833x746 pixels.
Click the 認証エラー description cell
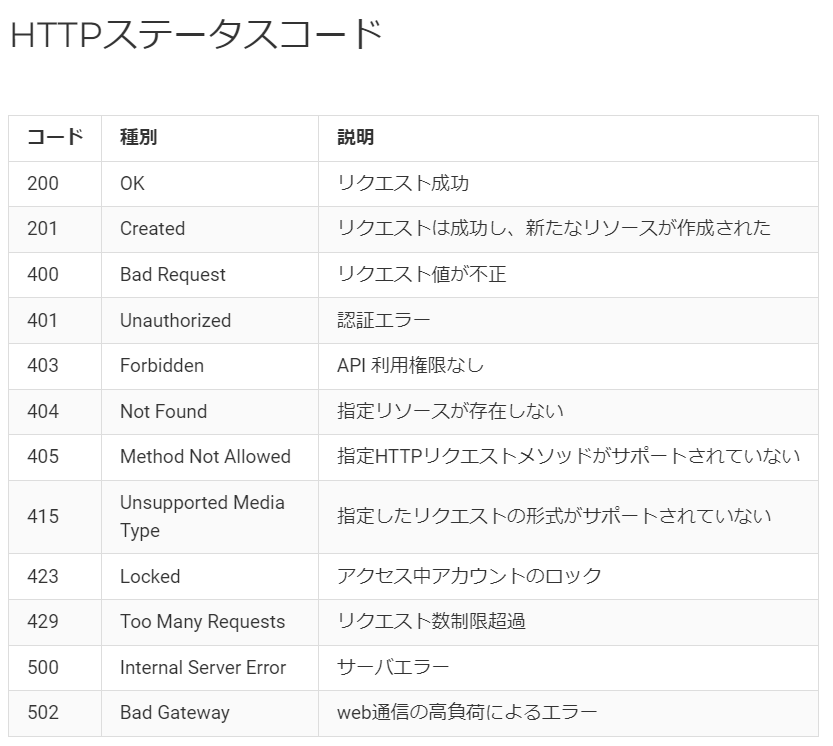pyautogui.click(x=384, y=321)
